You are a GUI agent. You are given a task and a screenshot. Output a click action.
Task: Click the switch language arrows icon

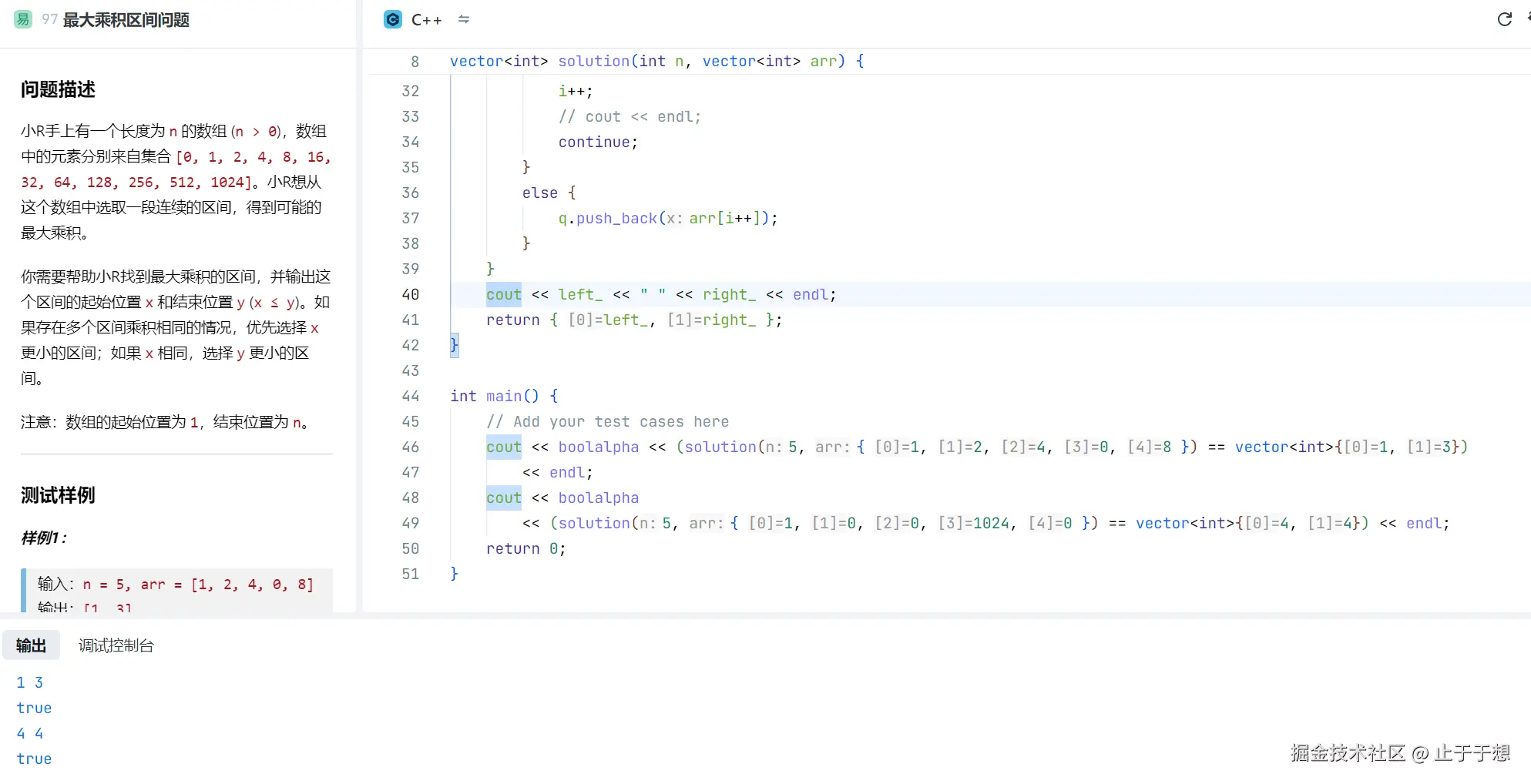pos(464,20)
